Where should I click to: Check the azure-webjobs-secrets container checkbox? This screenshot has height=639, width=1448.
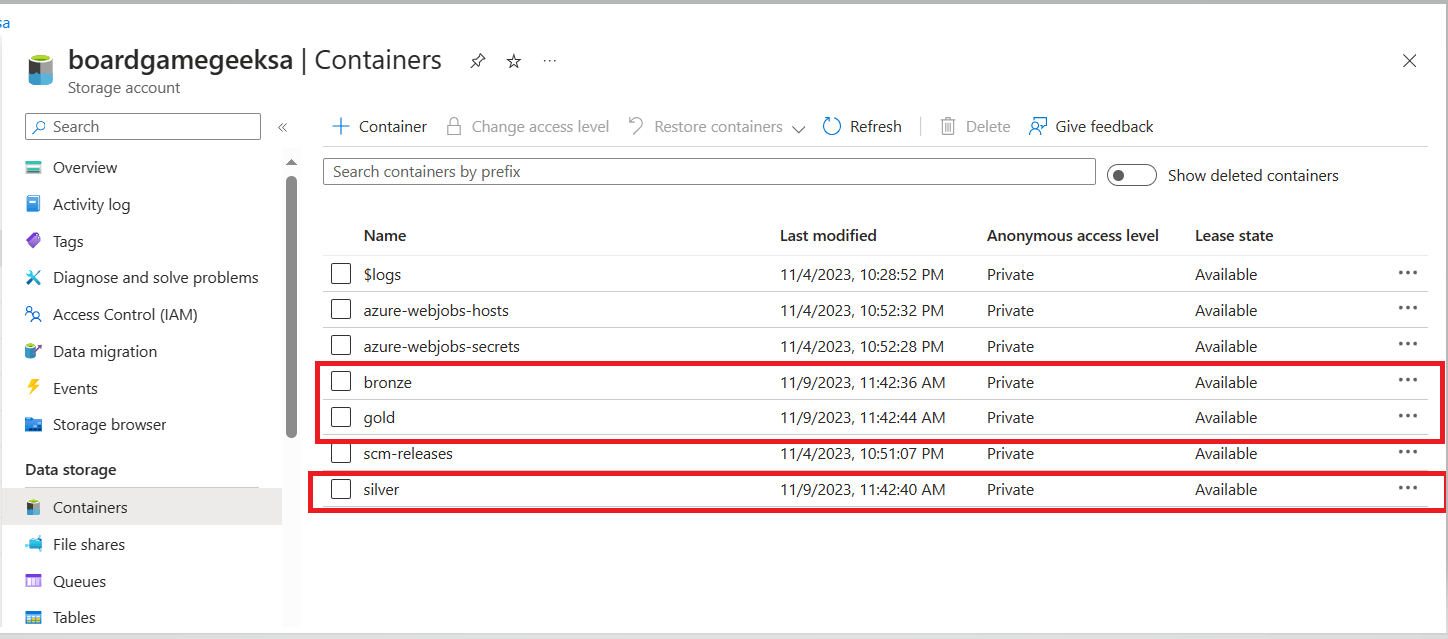[x=341, y=345]
